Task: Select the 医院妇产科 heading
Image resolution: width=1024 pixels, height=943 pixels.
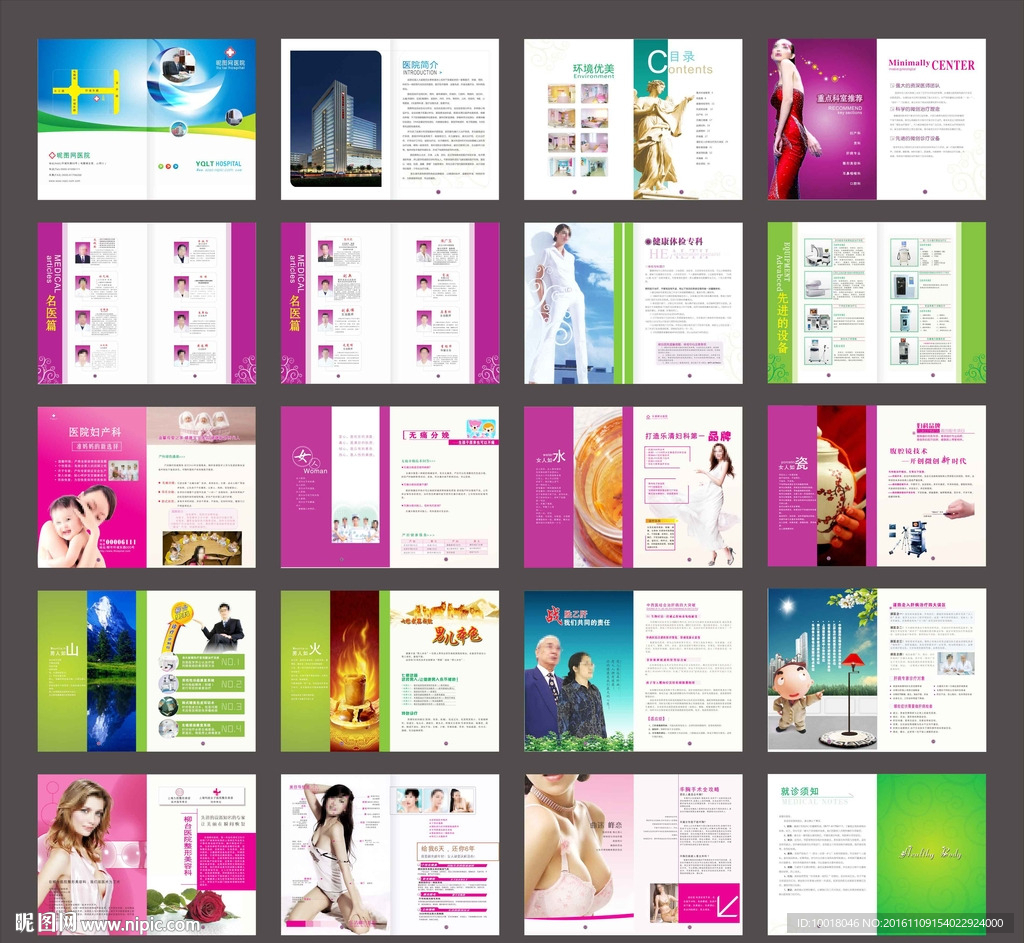Action: (95, 432)
